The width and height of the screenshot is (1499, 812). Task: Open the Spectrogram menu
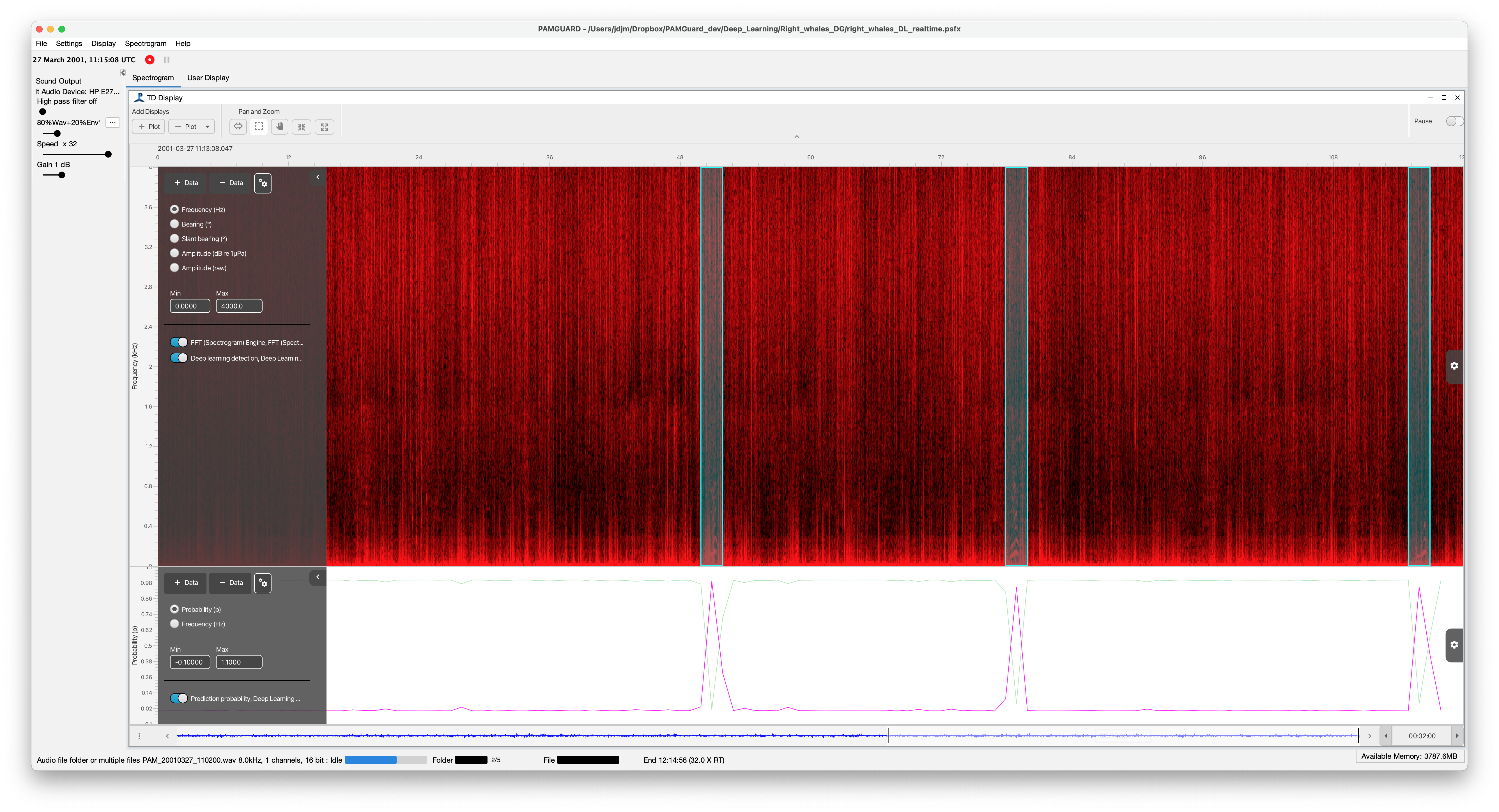(146, 44)
